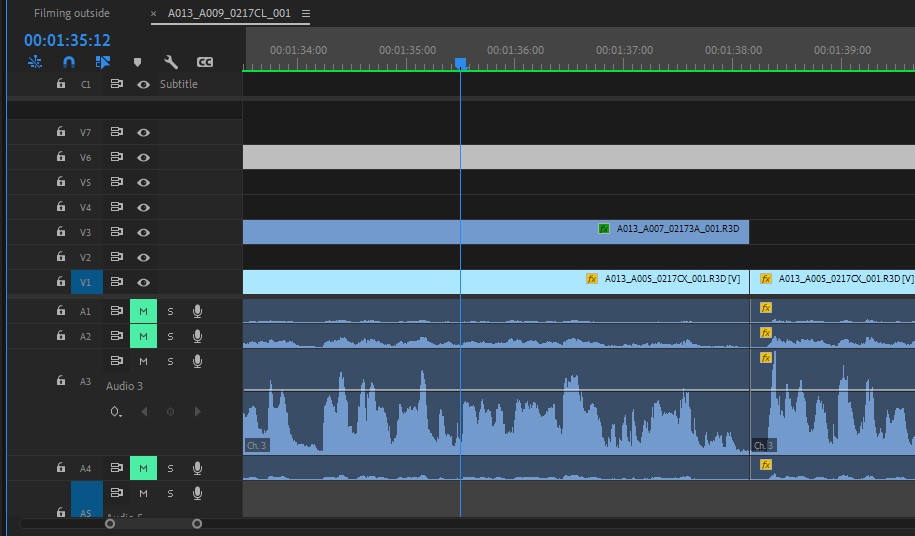Toggle lock on V6 track
915x536 pixels.
click(x=61, y=157)
